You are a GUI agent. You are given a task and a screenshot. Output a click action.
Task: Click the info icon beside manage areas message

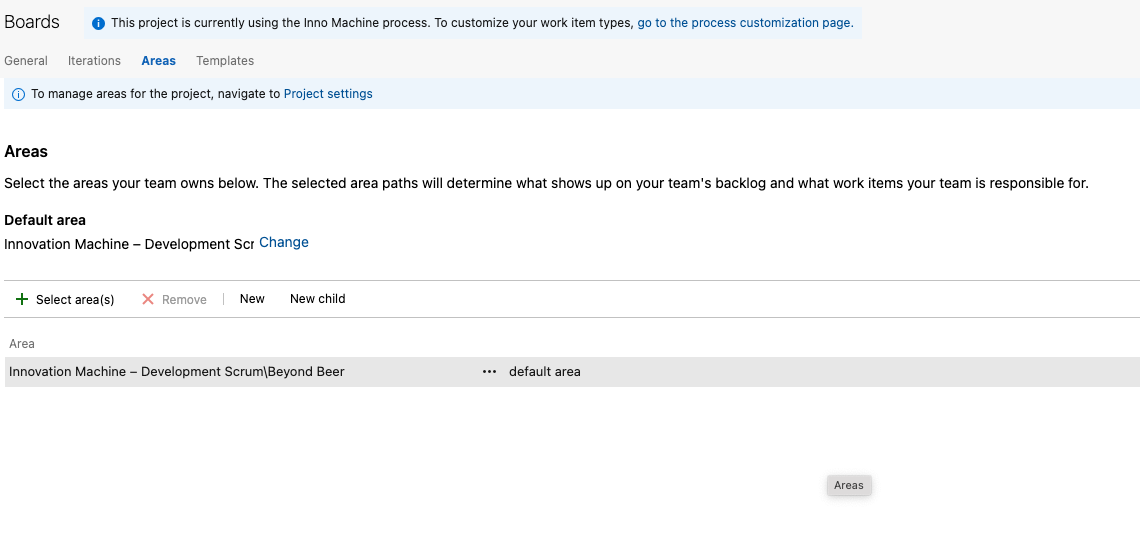tap(18, 94)
